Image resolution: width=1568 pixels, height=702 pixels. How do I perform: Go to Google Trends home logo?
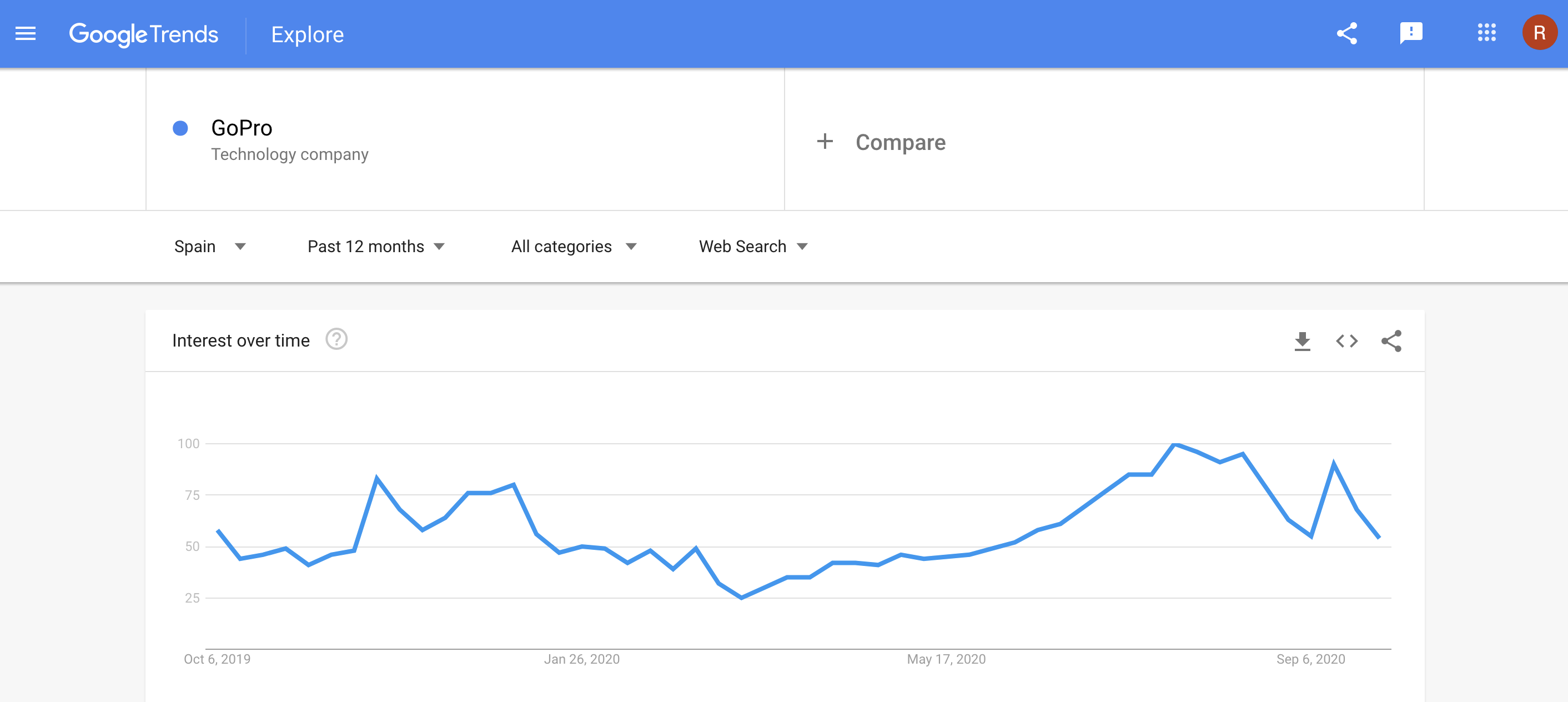[144, 34]
